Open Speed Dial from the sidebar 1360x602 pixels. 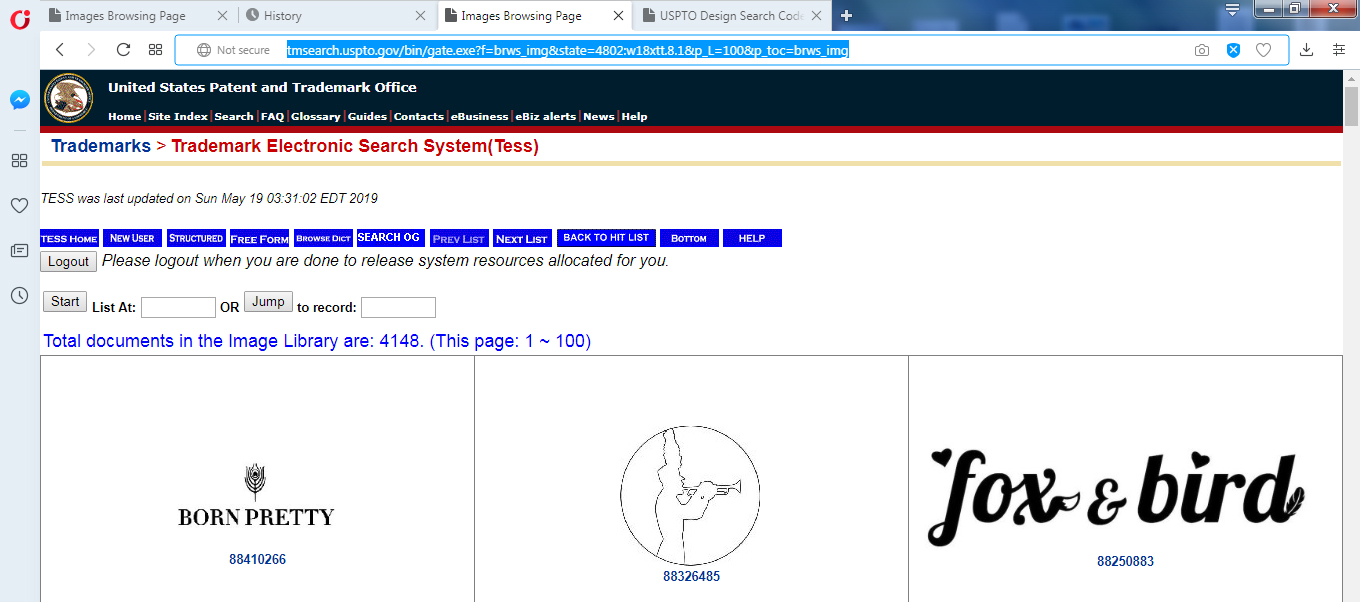[19, 160]
